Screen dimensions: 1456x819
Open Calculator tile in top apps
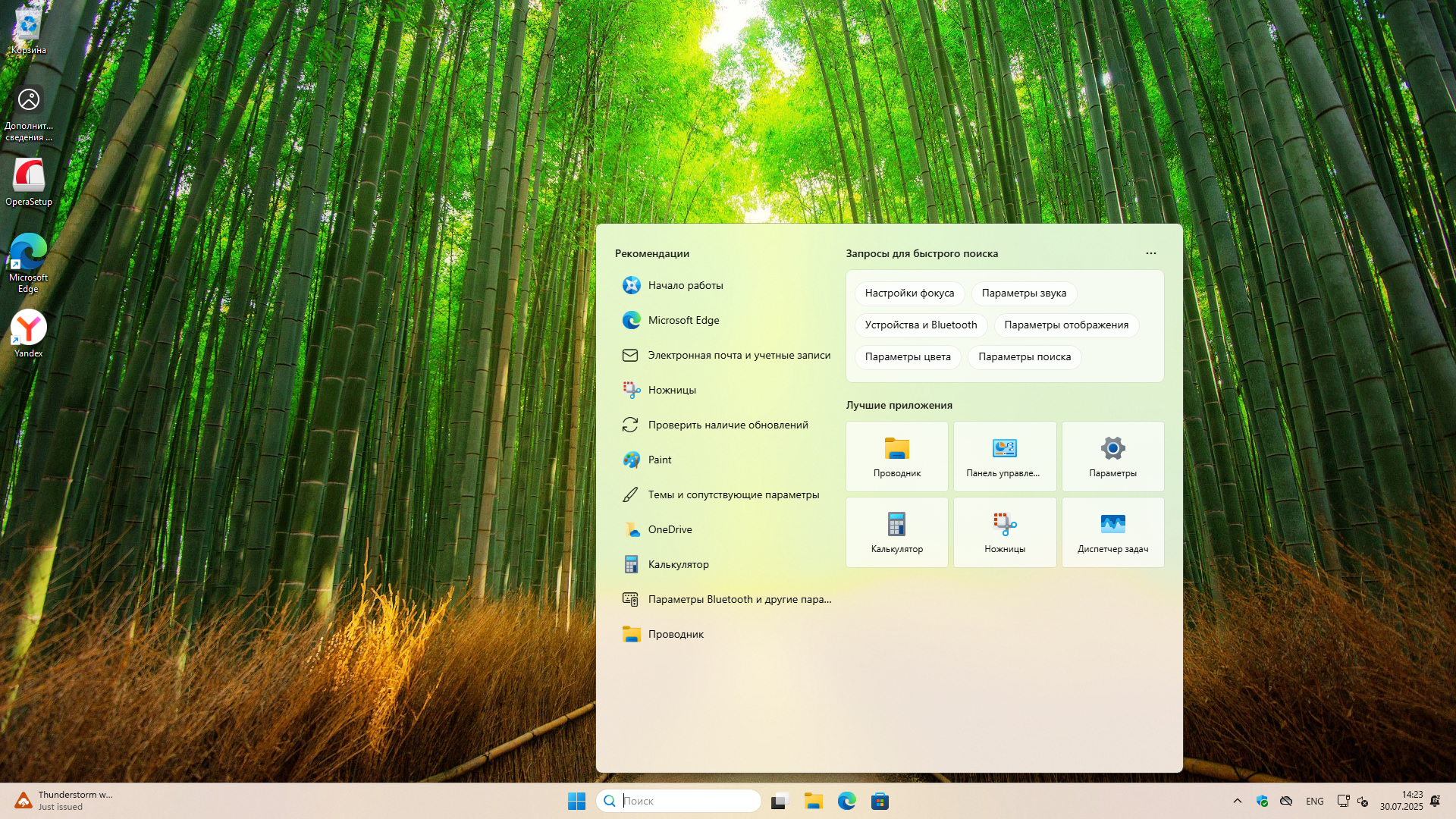point(896,532)
